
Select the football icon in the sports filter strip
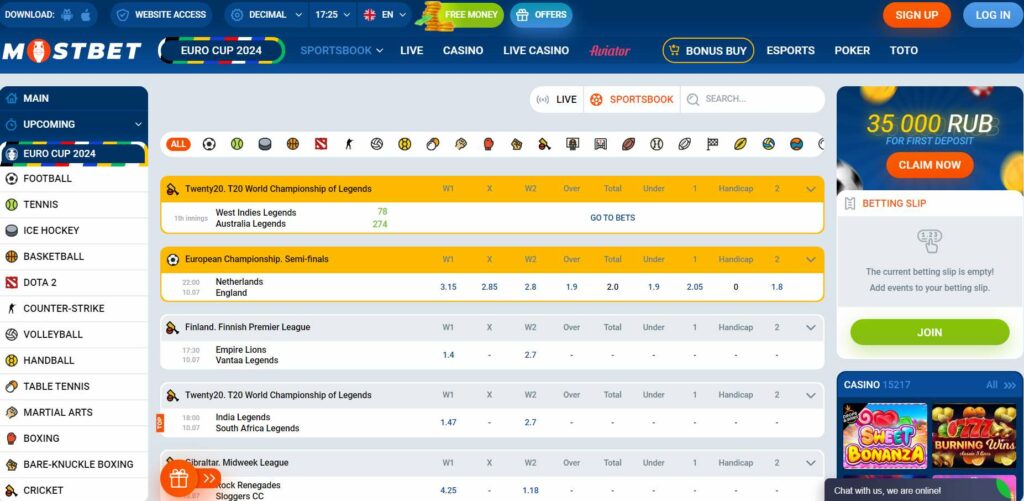209,144
